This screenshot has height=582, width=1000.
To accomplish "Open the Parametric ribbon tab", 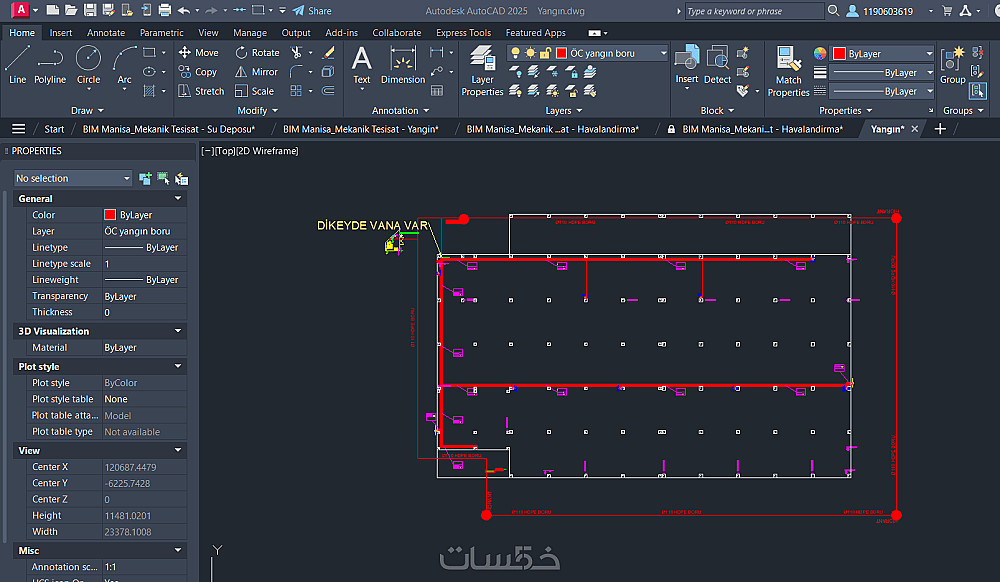I will pos(161,33).
